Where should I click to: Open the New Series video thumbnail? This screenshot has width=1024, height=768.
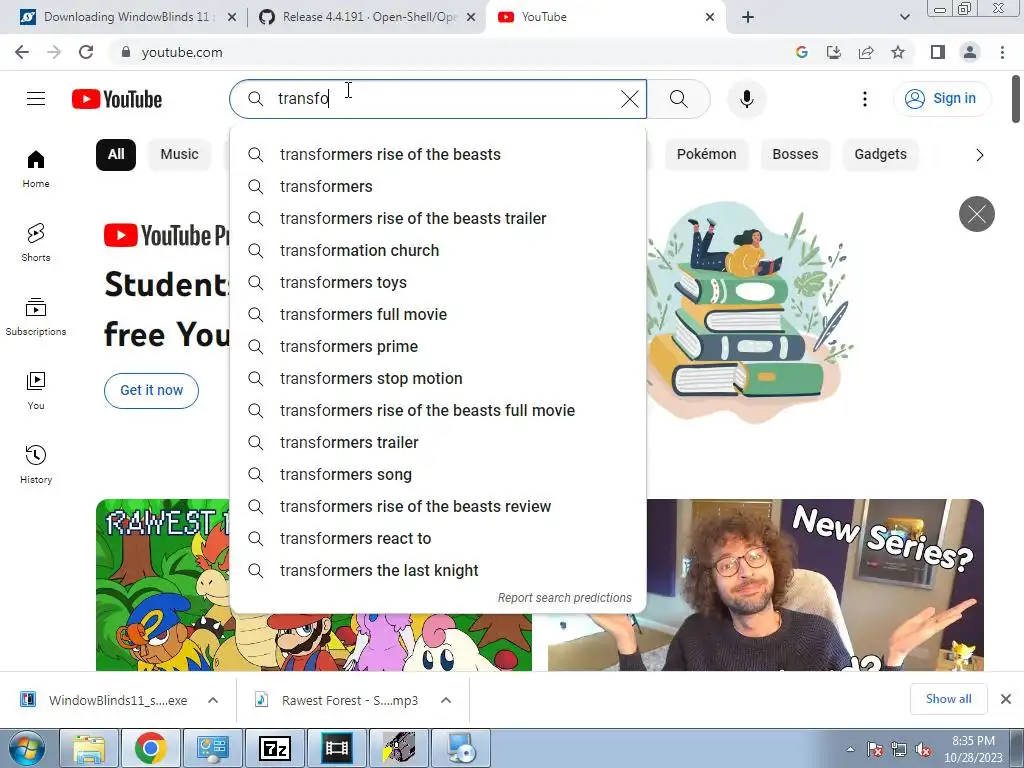(765, 585)
